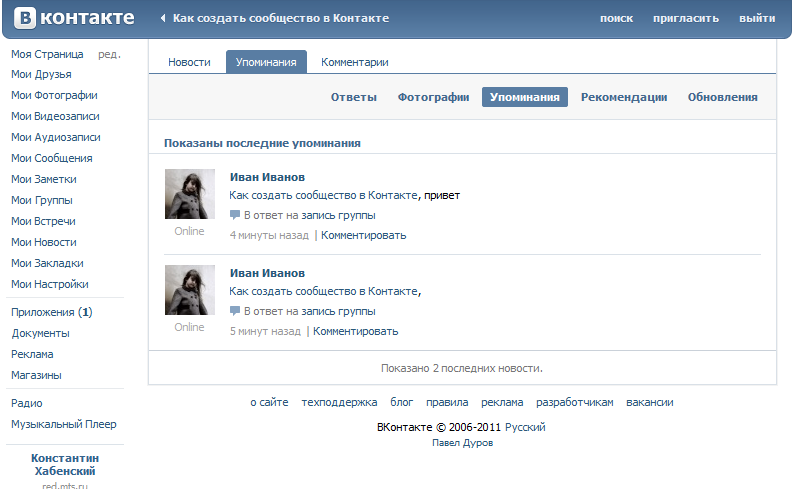The height and width of the screenshot is (489, 799).
Task: Open Документы in sidebar
Action: click(x=40, y=333)
